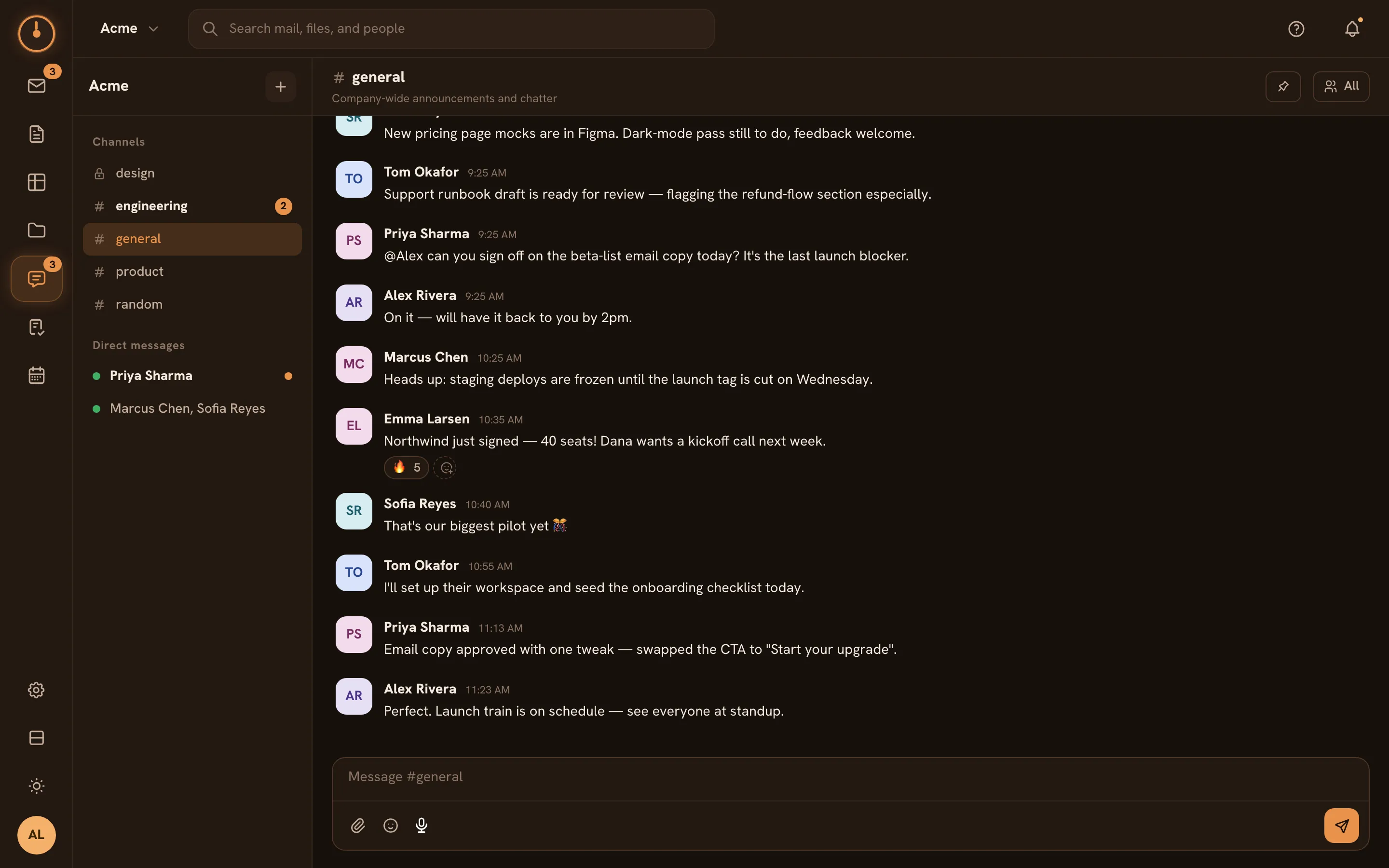This screenshot has height=868, width=1389.
Task: Click Alex Rivera's name at 9:25 AM
Action: point(420,296)
